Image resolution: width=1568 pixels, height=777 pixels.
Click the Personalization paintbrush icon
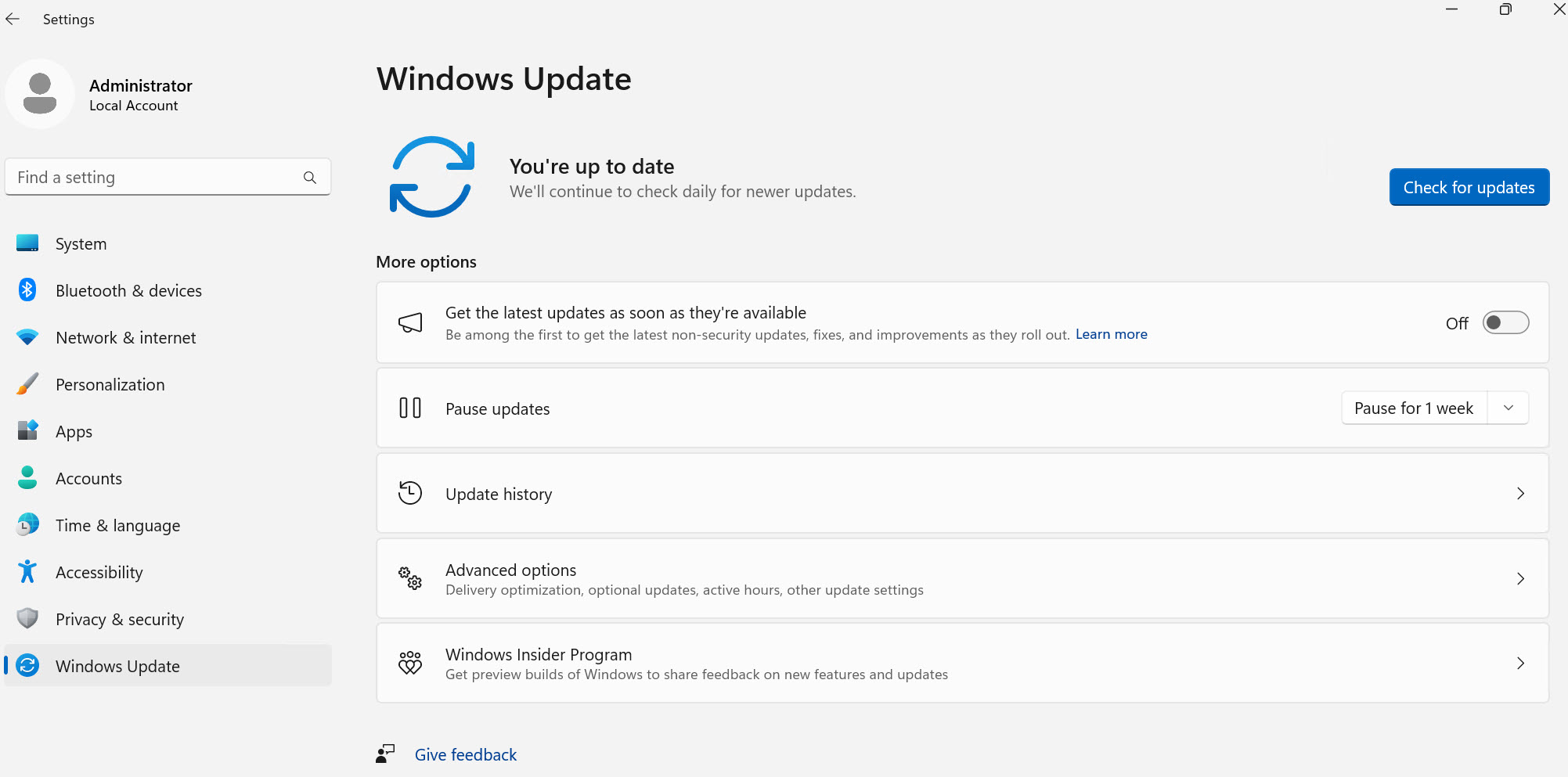(27, 384)
